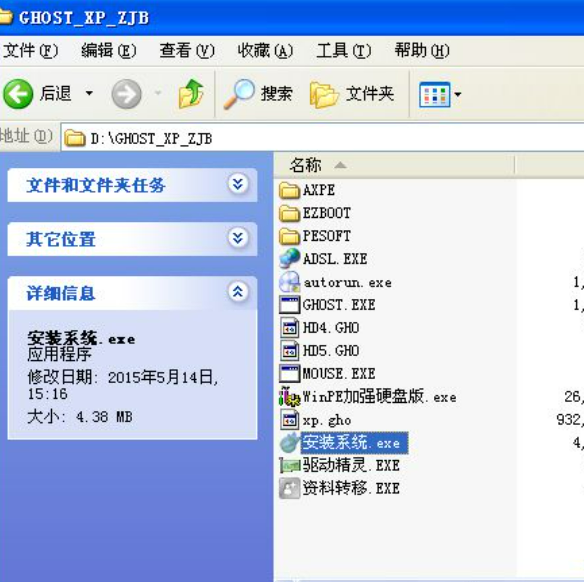Collapse the 详细信息 panel
Image resolution: width=584 pixels, height=582 pixels.
tap(238, 292)
